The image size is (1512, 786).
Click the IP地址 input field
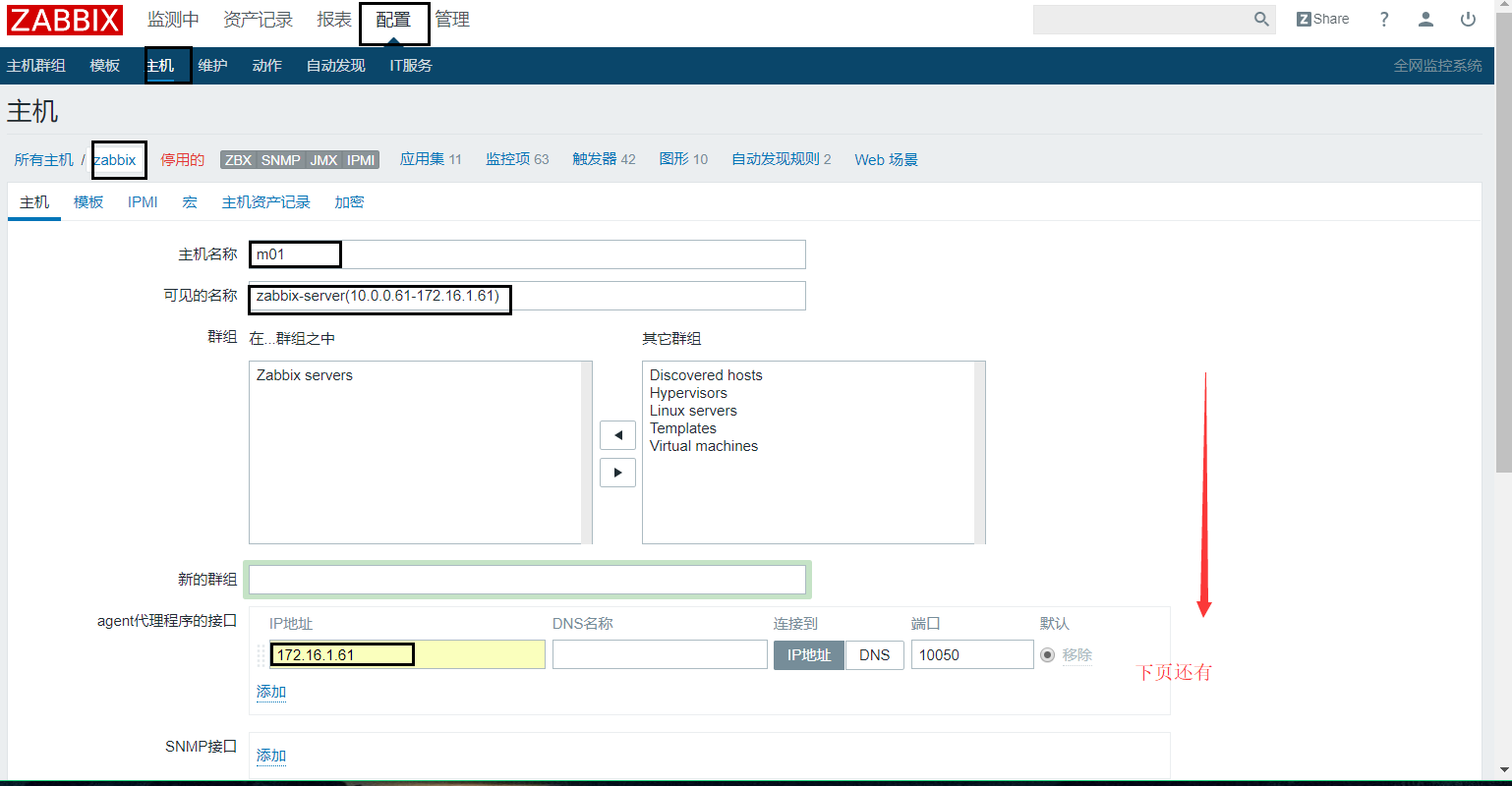(x=407, y=655)
